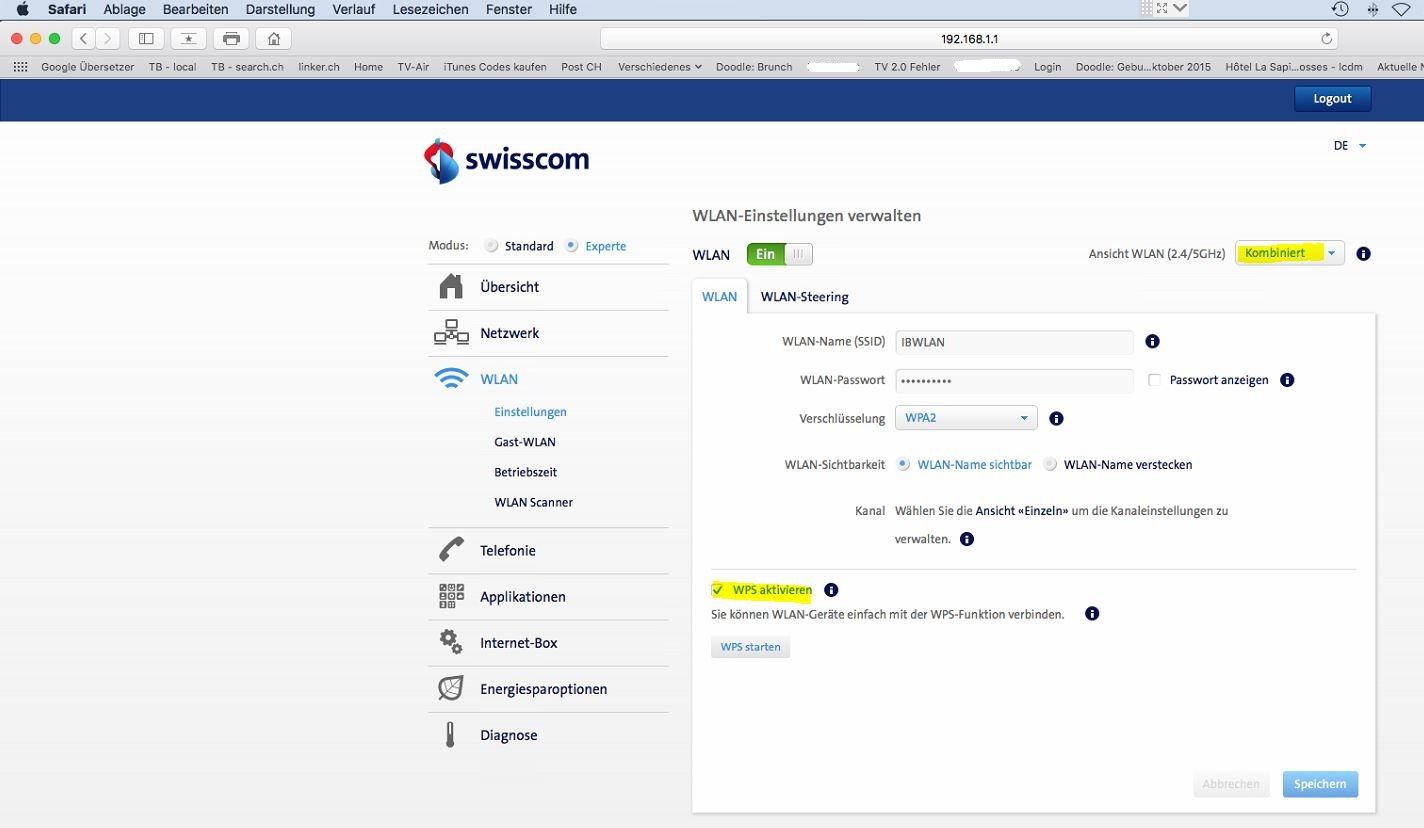Open the Gast-WLAN submenu link
1424x828 pixels.
525,442
